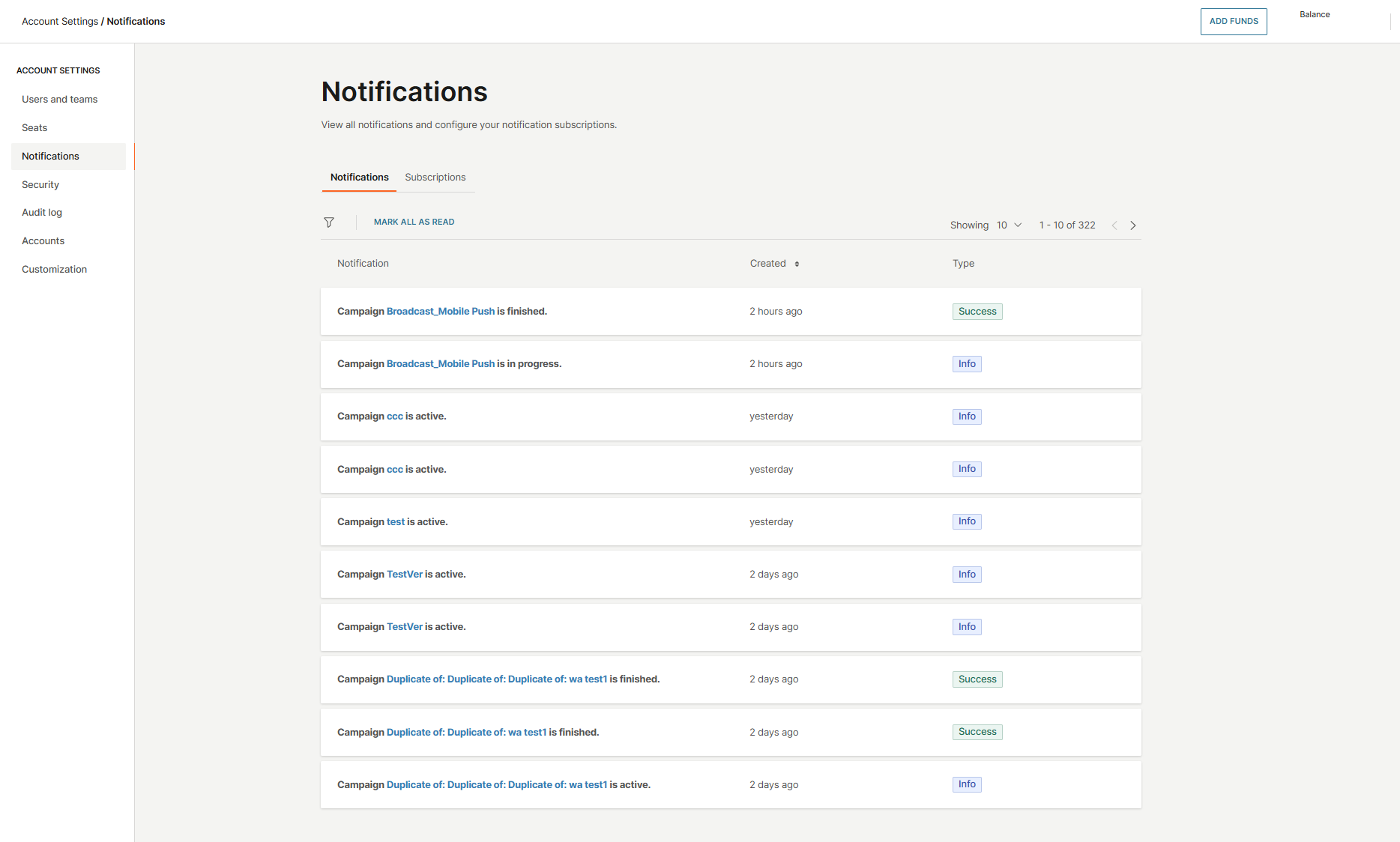Select Notifications in the sidebar

tap(68, 157)
